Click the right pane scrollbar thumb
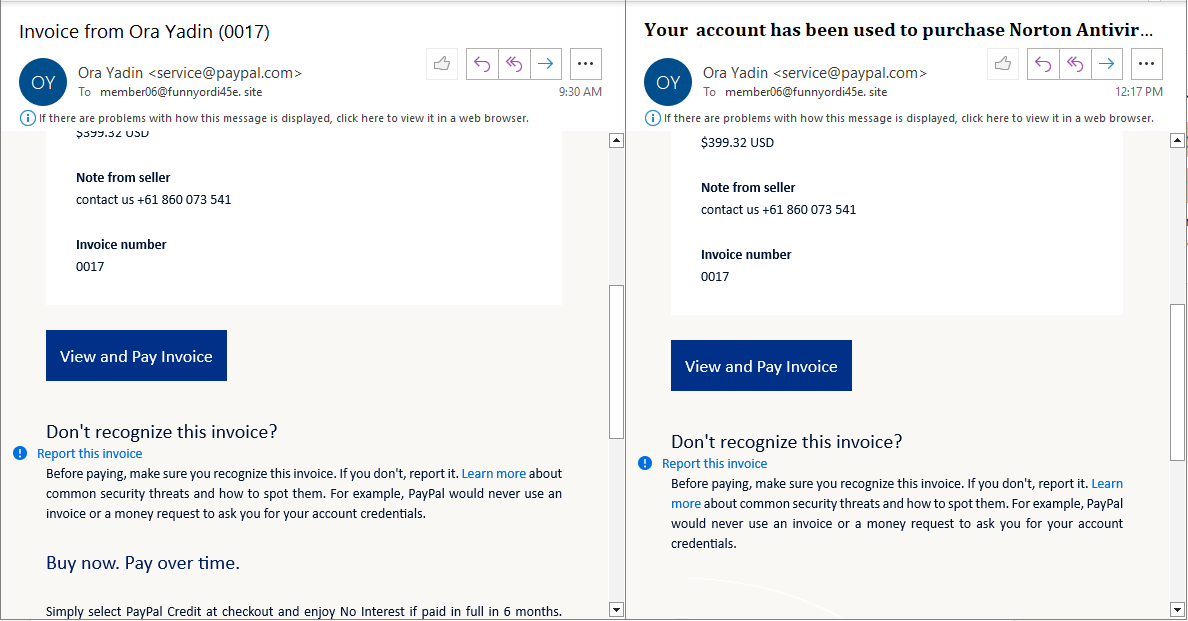This screenshot has width=1188, height=621. (x=1177, y=382)
